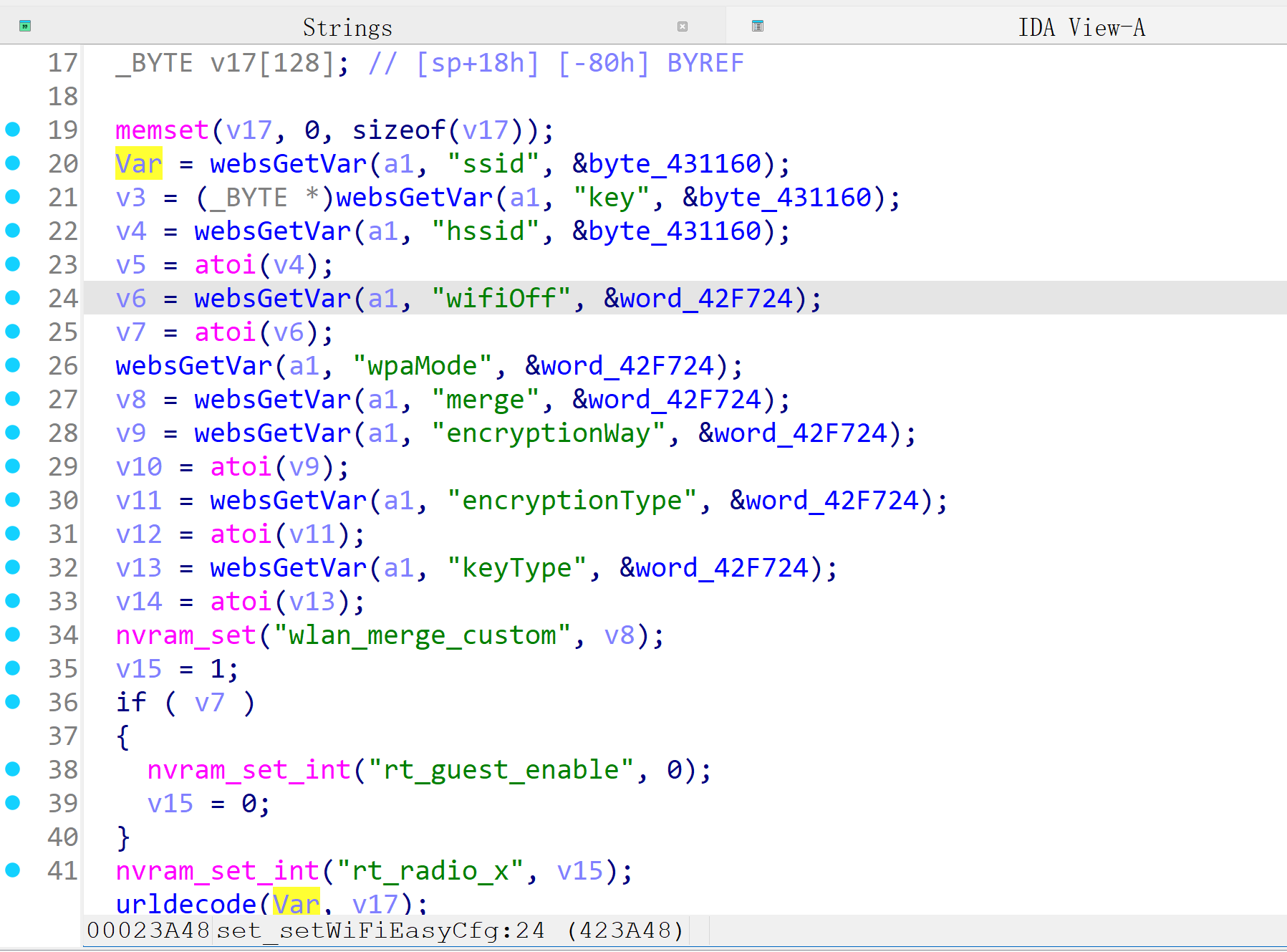The width and height of the screenshot is (1287, 952).
Task: Click the "wpaMode" string literal
Action: tap(423, 365)
